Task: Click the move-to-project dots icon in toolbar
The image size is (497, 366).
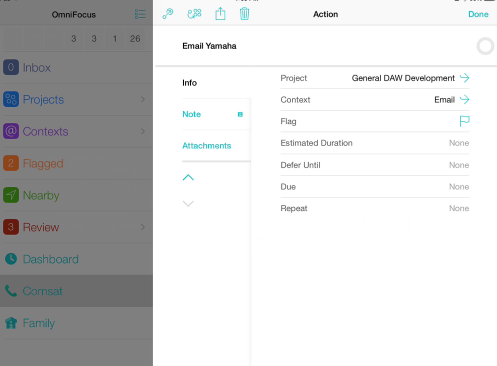Action: point(194,14)
